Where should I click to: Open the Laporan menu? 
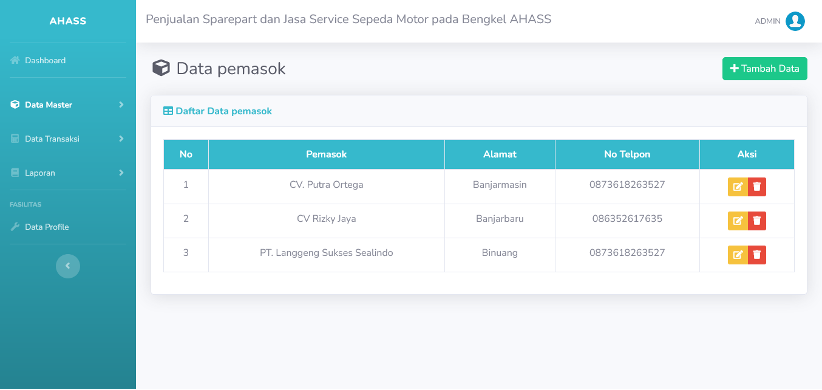pos(68,173)
